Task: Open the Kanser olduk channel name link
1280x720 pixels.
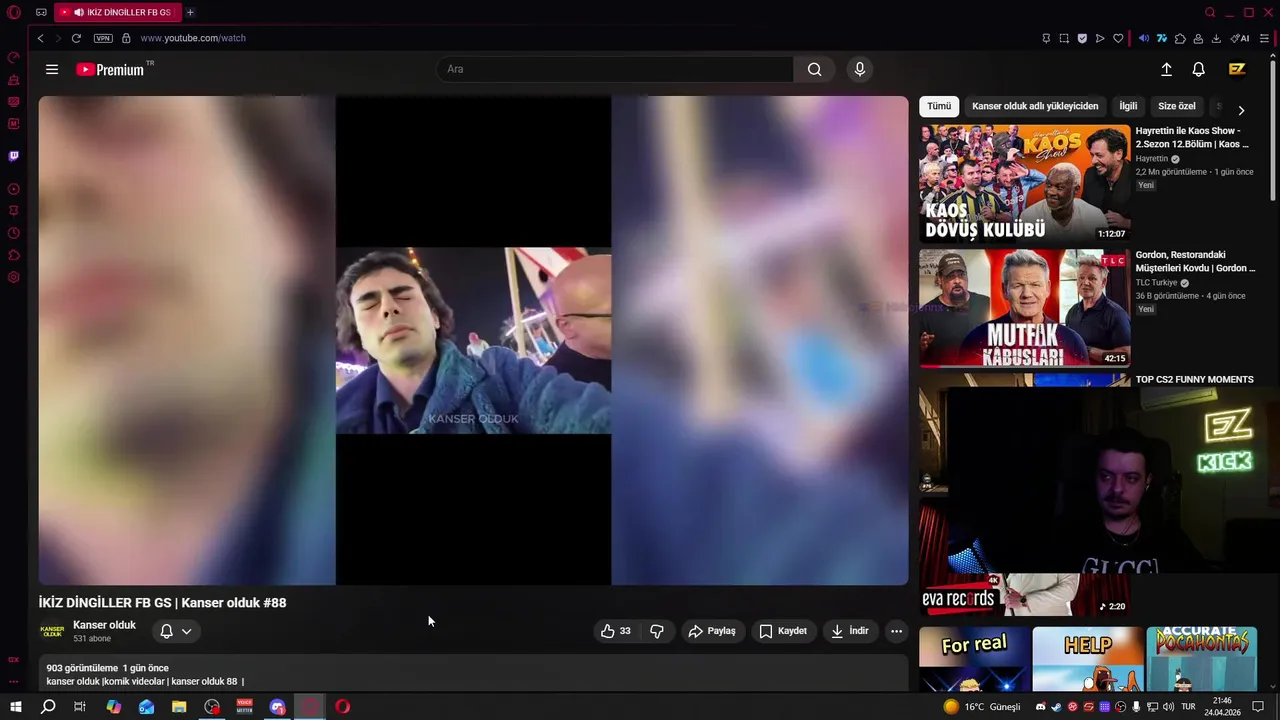Action: tap(104, 625)
